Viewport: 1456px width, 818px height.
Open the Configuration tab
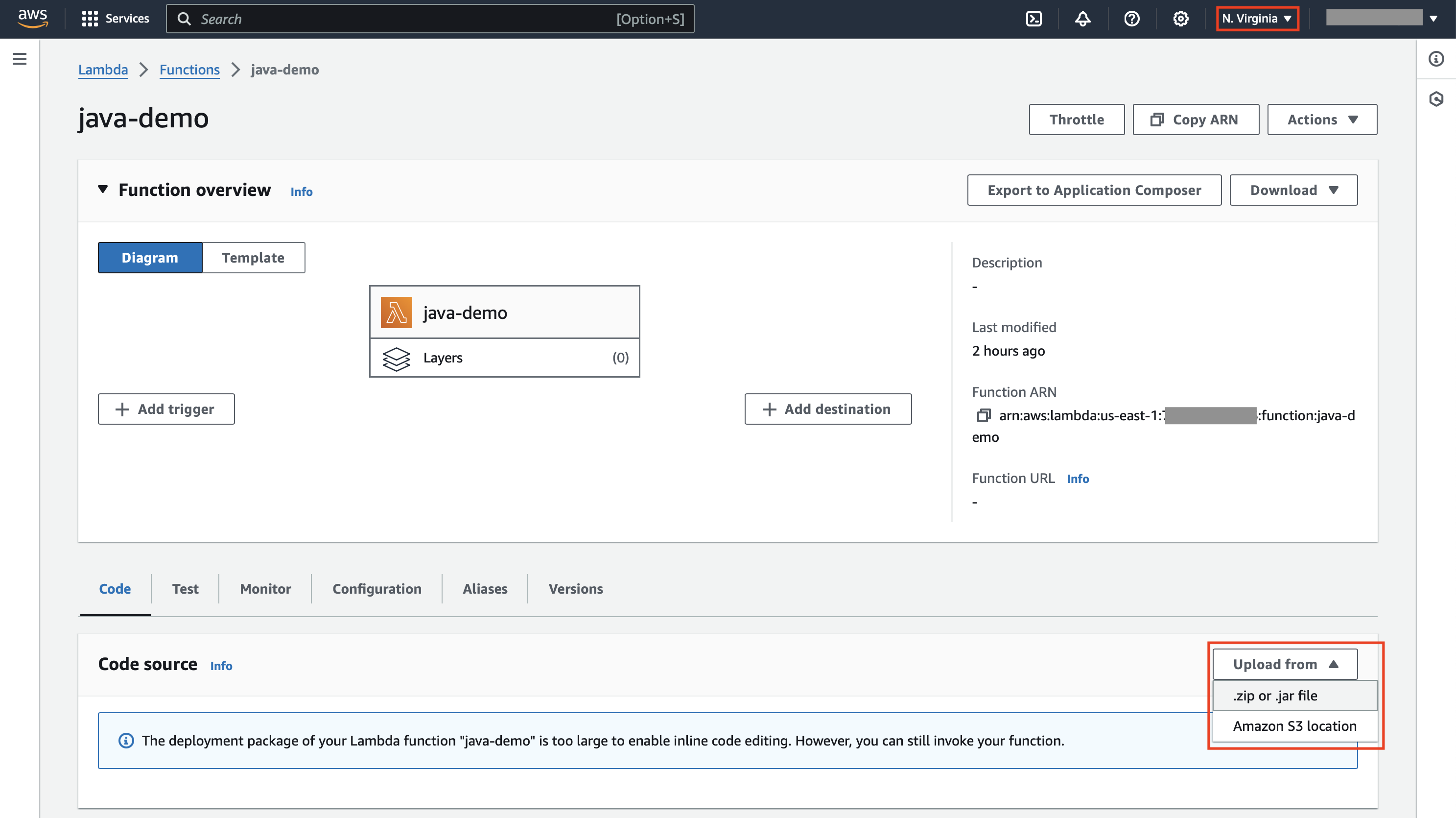(x=376, y=588)
